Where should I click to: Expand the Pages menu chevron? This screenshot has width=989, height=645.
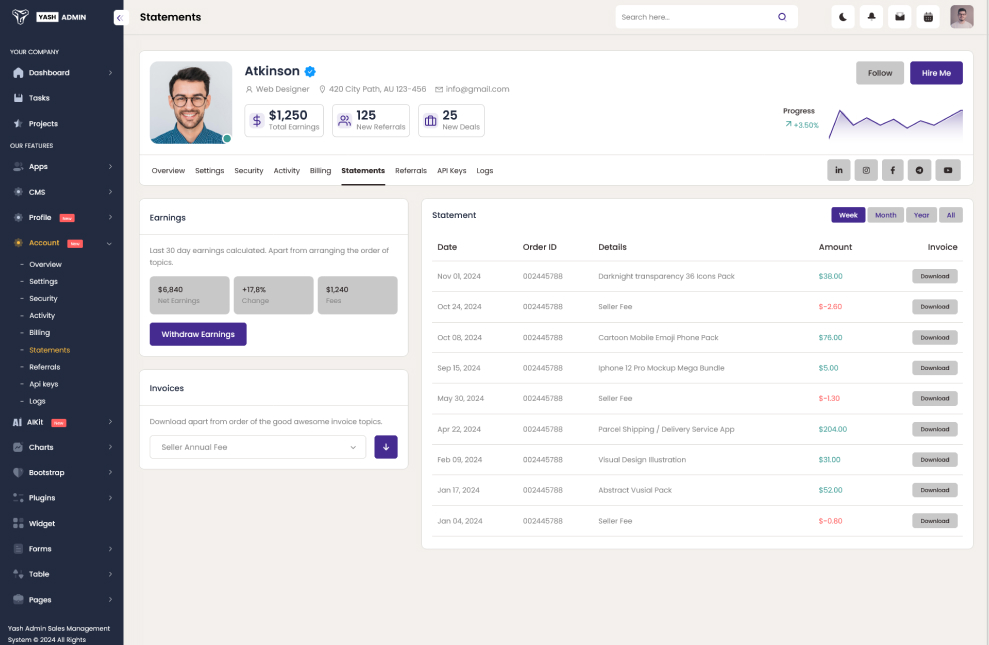(x=110, y=599)
